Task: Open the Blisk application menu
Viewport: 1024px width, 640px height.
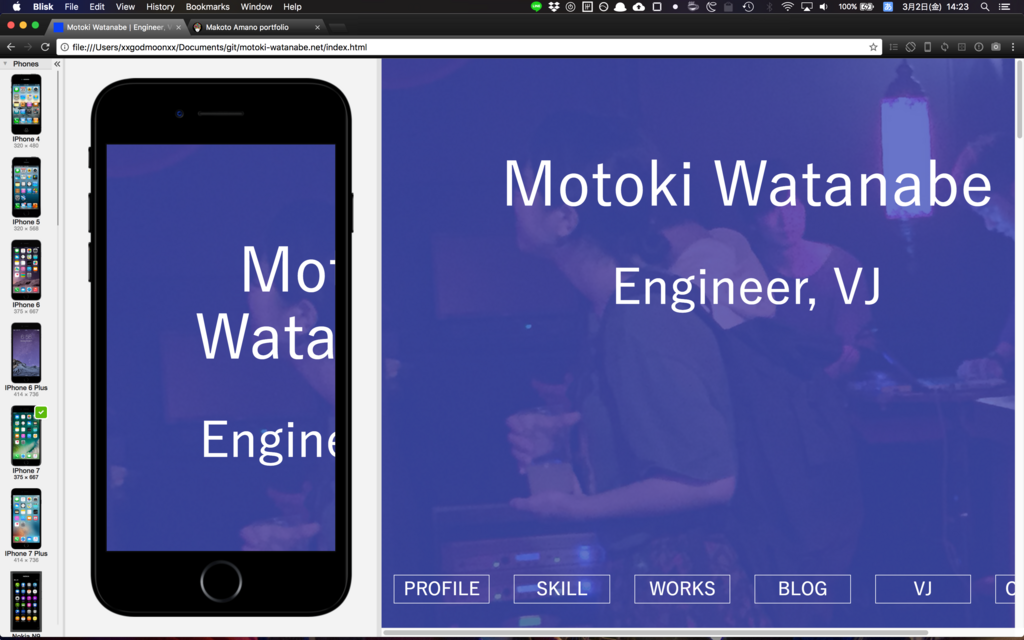Action: click(43, 7)
